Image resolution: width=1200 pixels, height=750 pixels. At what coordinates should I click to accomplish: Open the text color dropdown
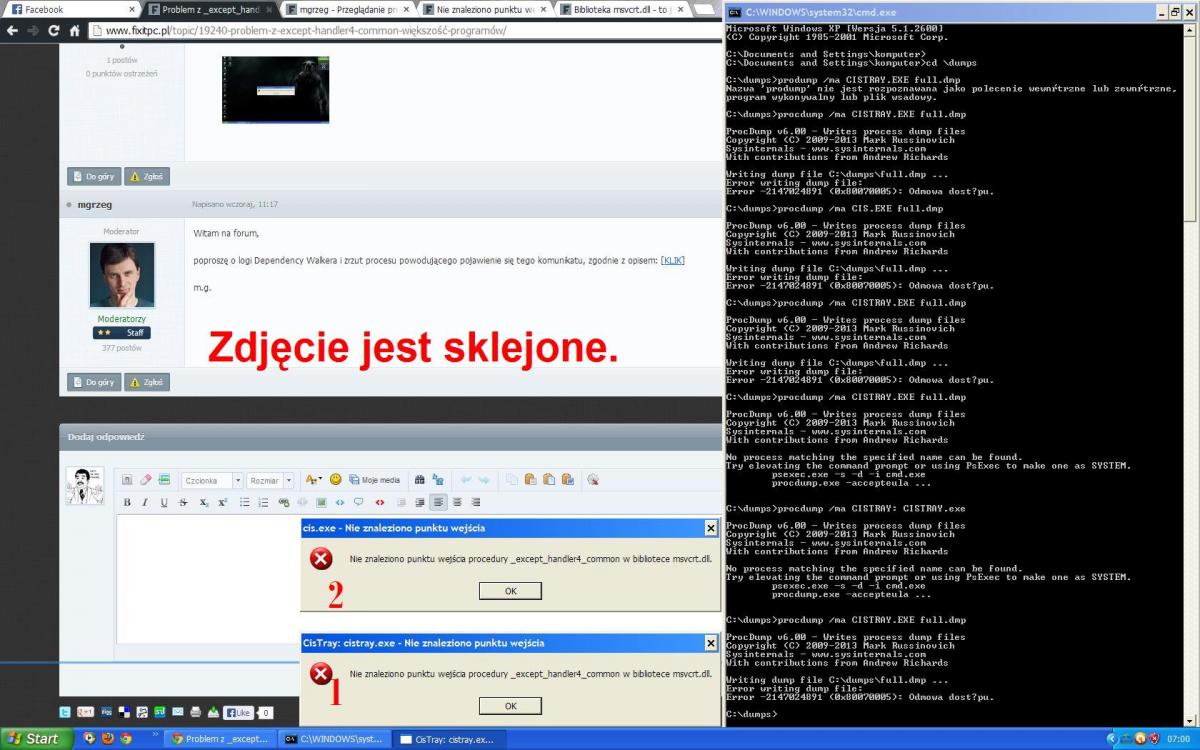pyautogui.click(x=313, y=480)
